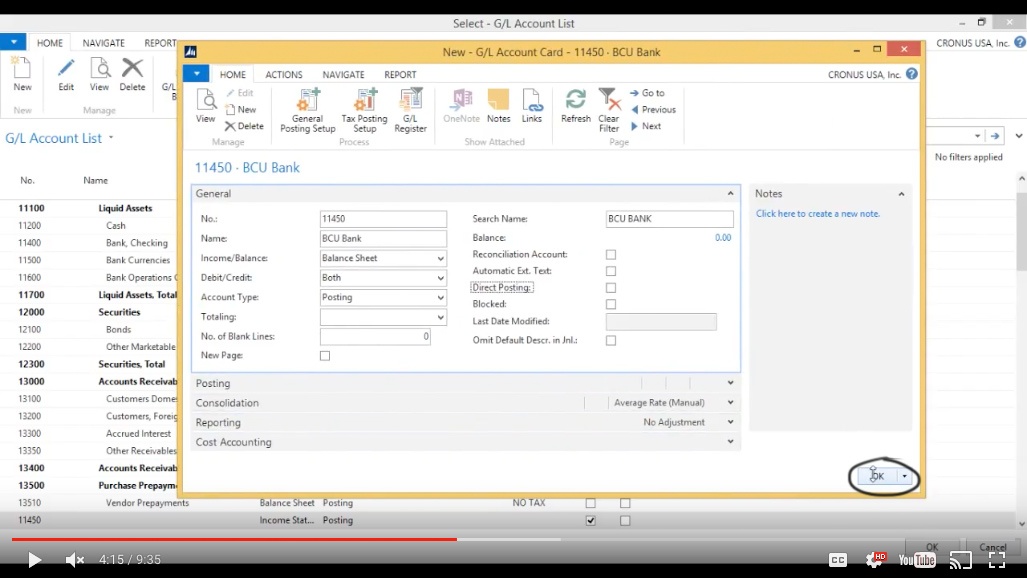Screen dimensions: 1027x578
Task: Switch to the card's HOME tab
Action: (x=233, y=75)
